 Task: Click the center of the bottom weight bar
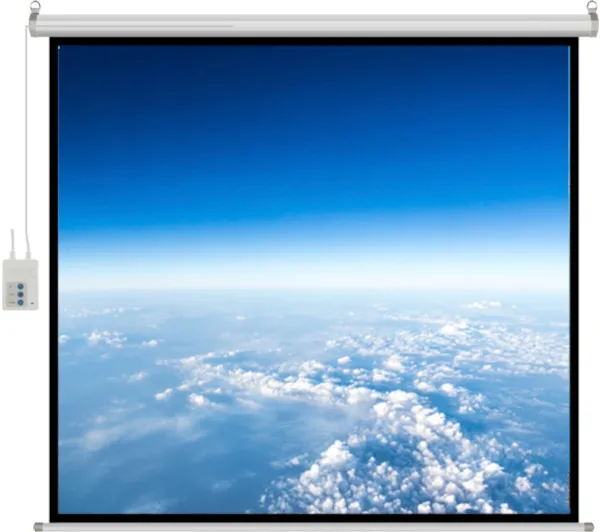click(313, 526)
